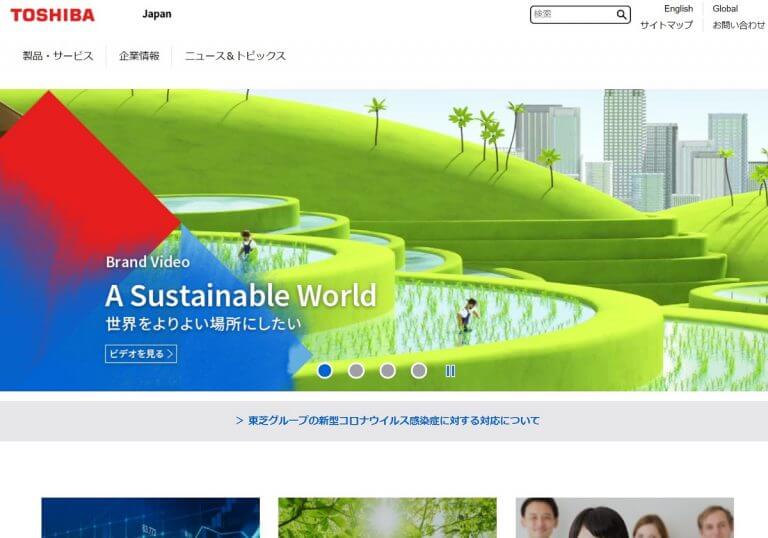Expand the ニュース&トピックス menu

tap(235, 56)
